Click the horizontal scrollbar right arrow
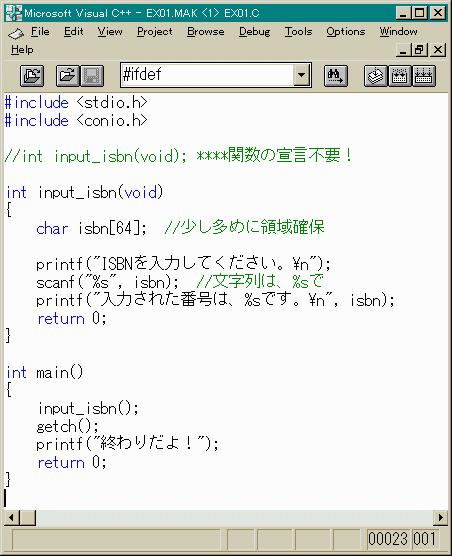 click(441, 518)
